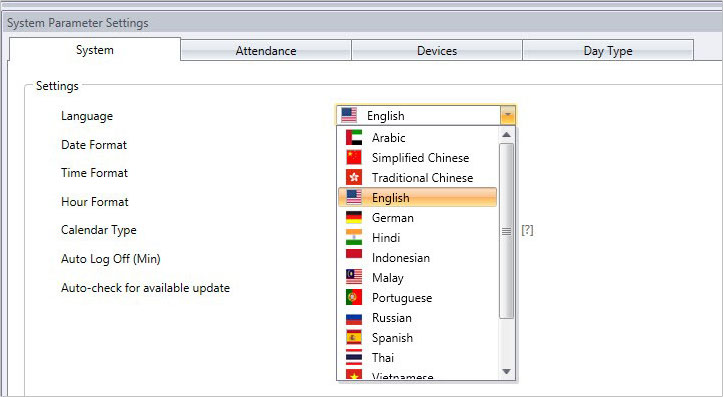Click the System Parameter Settings title
The width and height of the screenshot is (723, 397).
coord(77,23)
